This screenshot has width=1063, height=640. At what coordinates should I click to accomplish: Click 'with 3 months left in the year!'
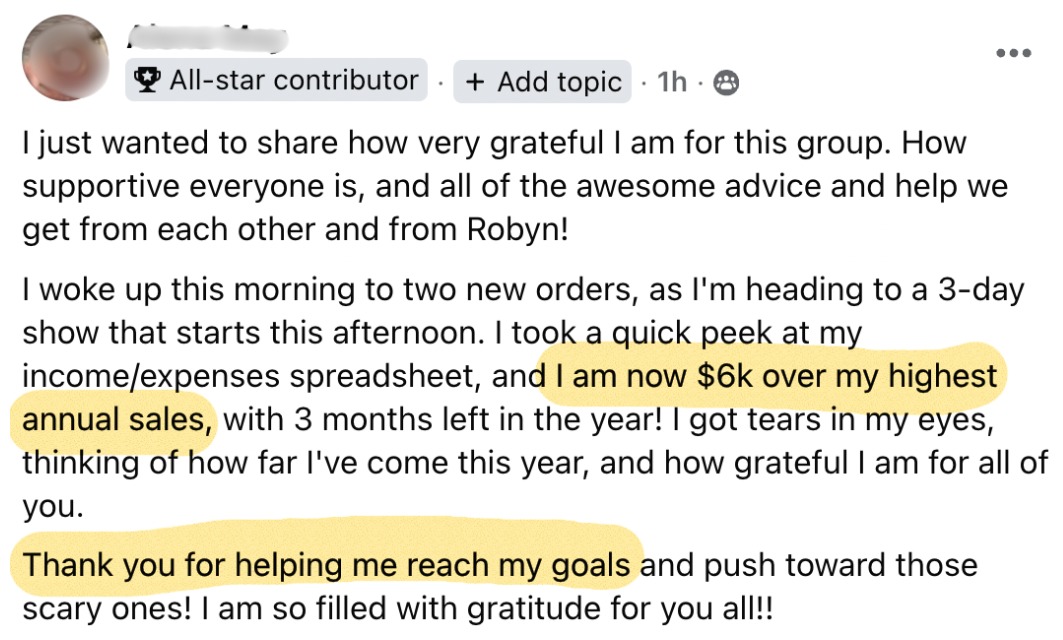[x=442, y=420]
